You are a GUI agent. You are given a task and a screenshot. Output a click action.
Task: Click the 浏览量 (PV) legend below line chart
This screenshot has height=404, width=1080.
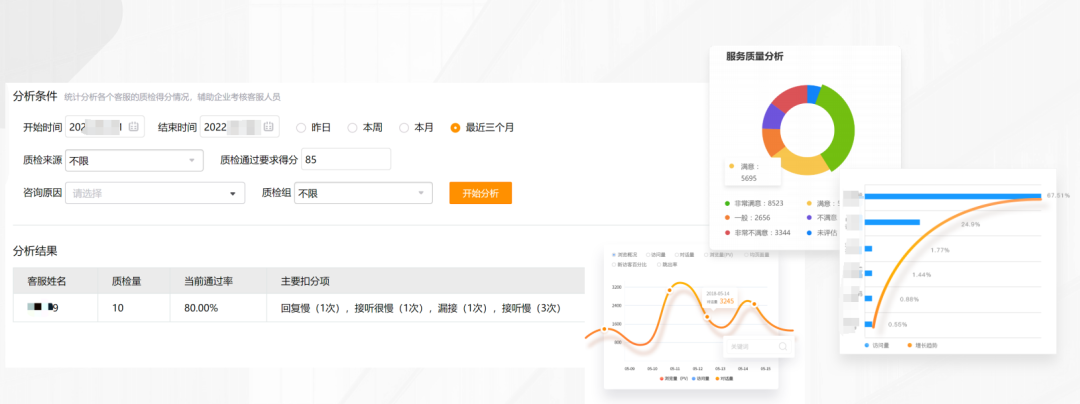pos(672,379)
